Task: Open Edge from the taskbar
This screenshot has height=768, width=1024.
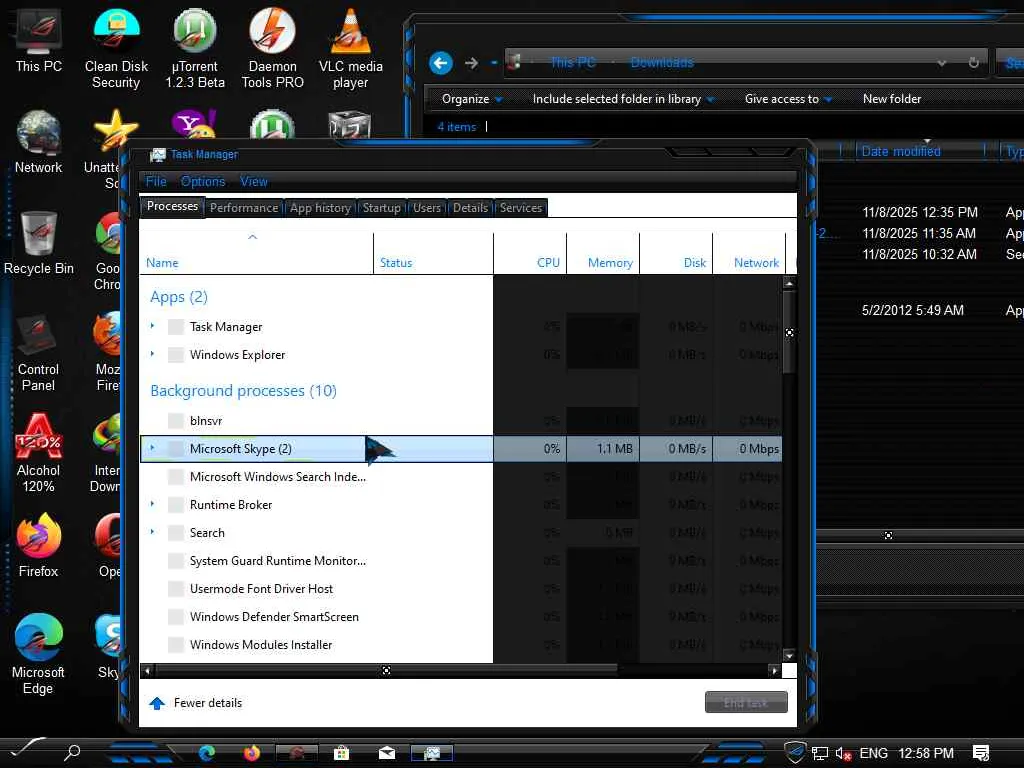Action: tap(207, 753)
